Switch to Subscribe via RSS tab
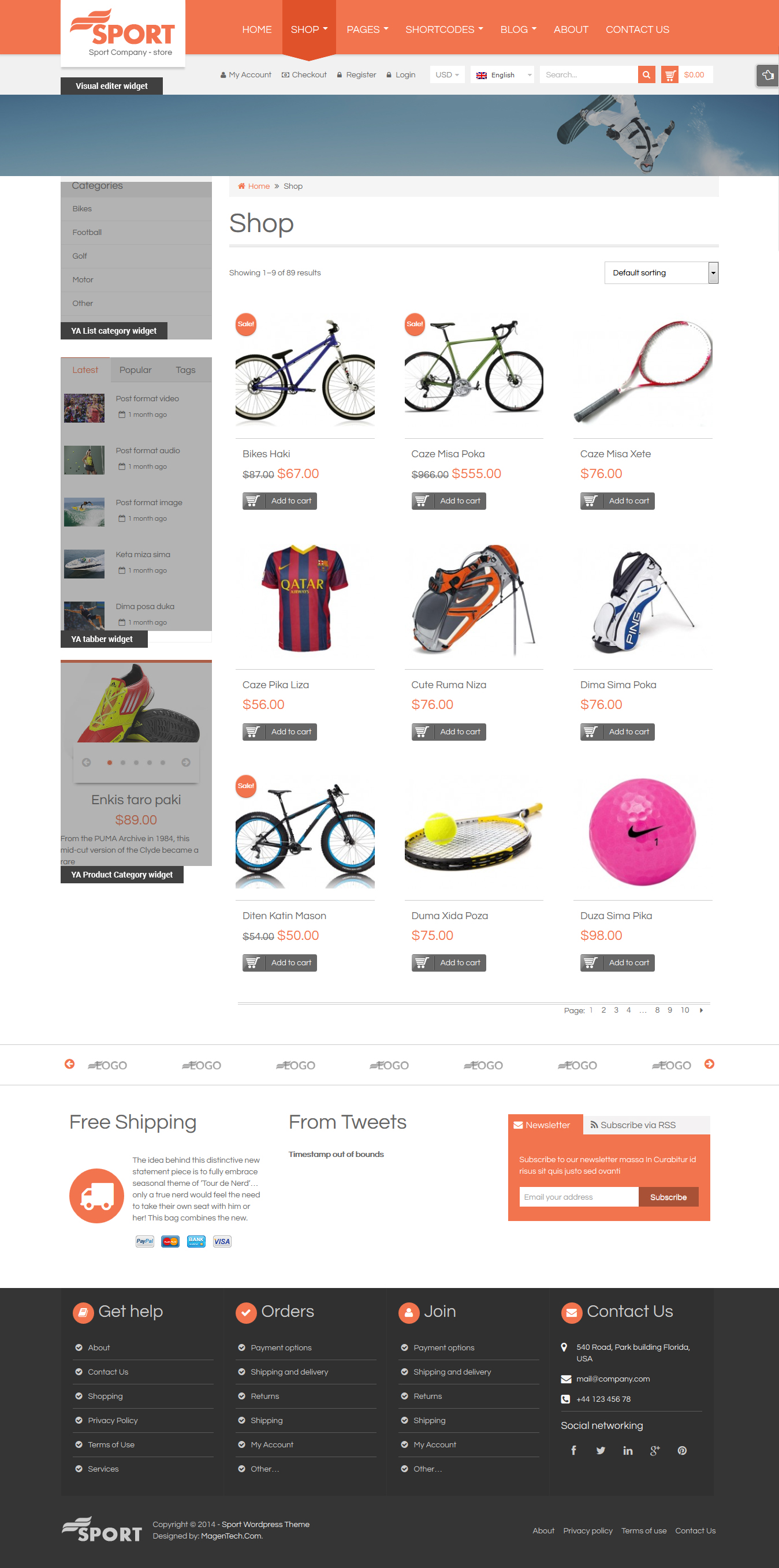 click(x=633, y=1125)
